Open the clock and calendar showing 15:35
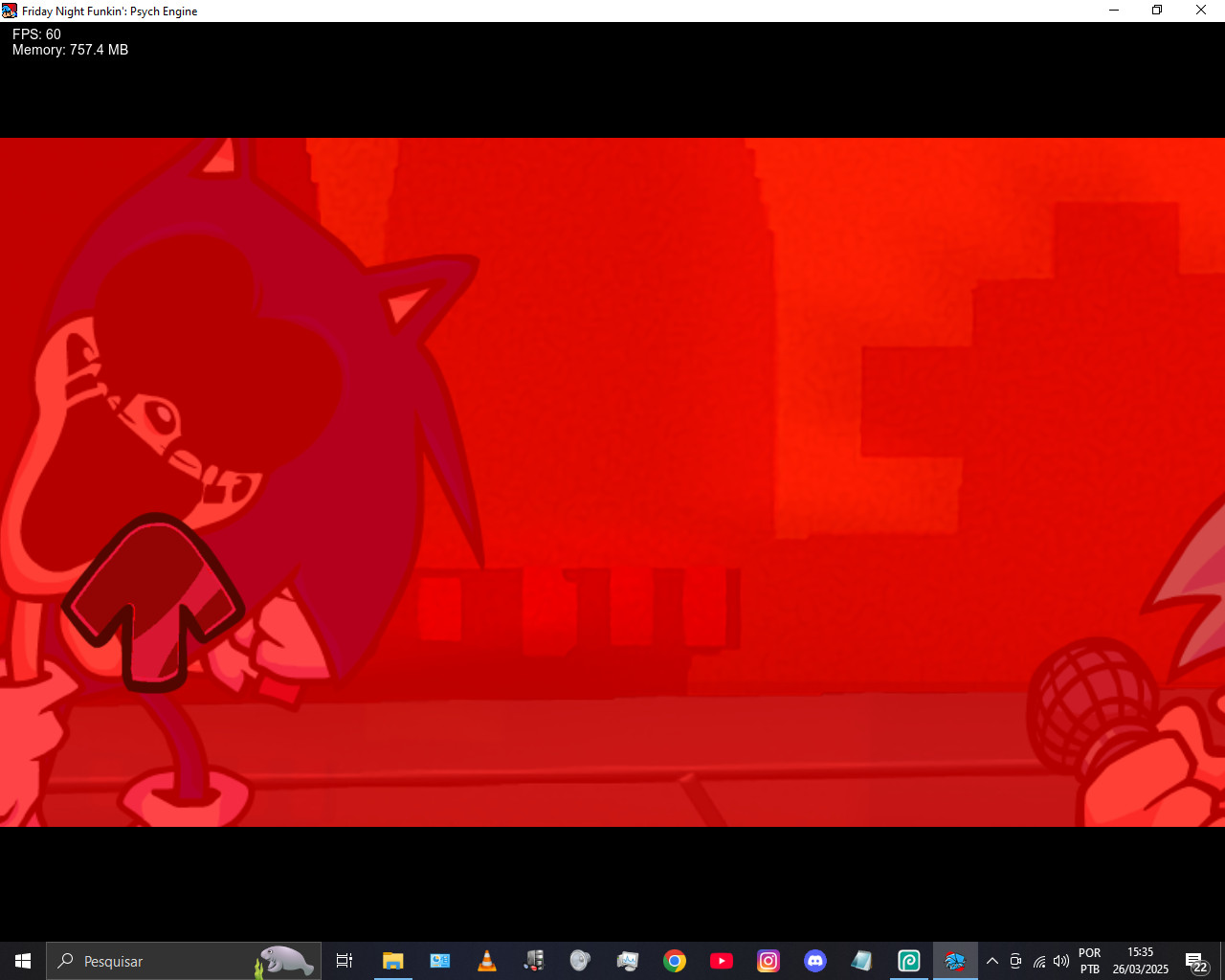Image resolution: width=1225 pixels, height=980 pixels. [1140, 961]
